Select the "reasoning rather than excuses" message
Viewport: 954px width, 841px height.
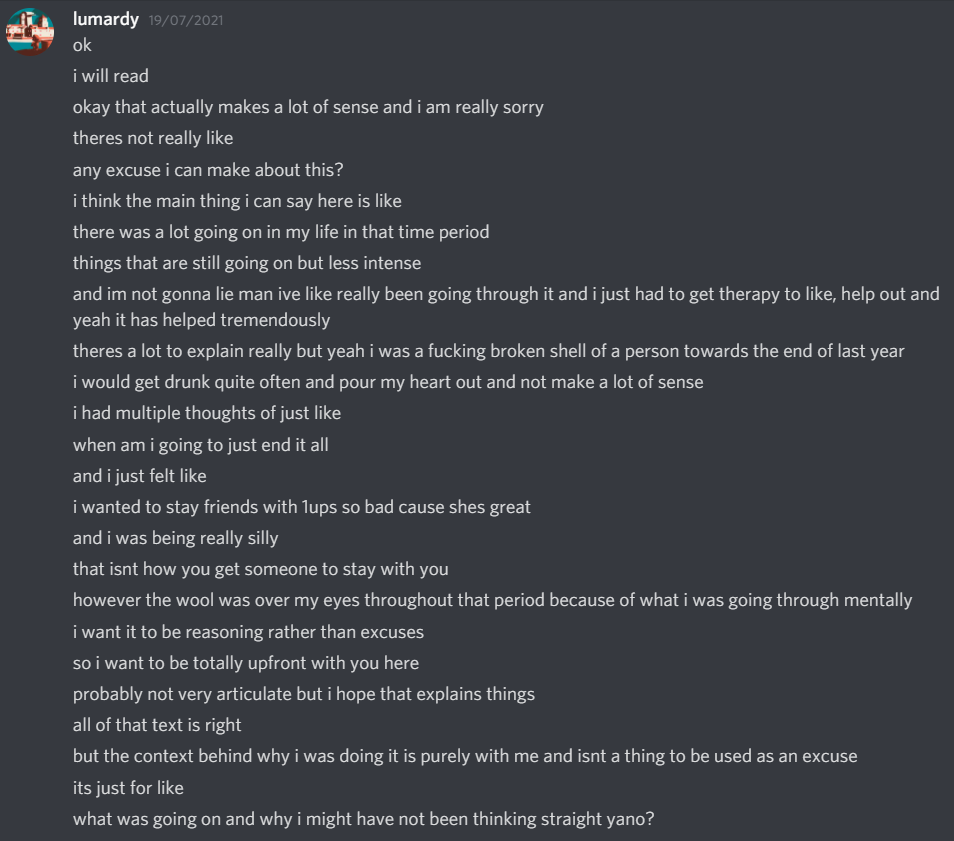point(248,632)
